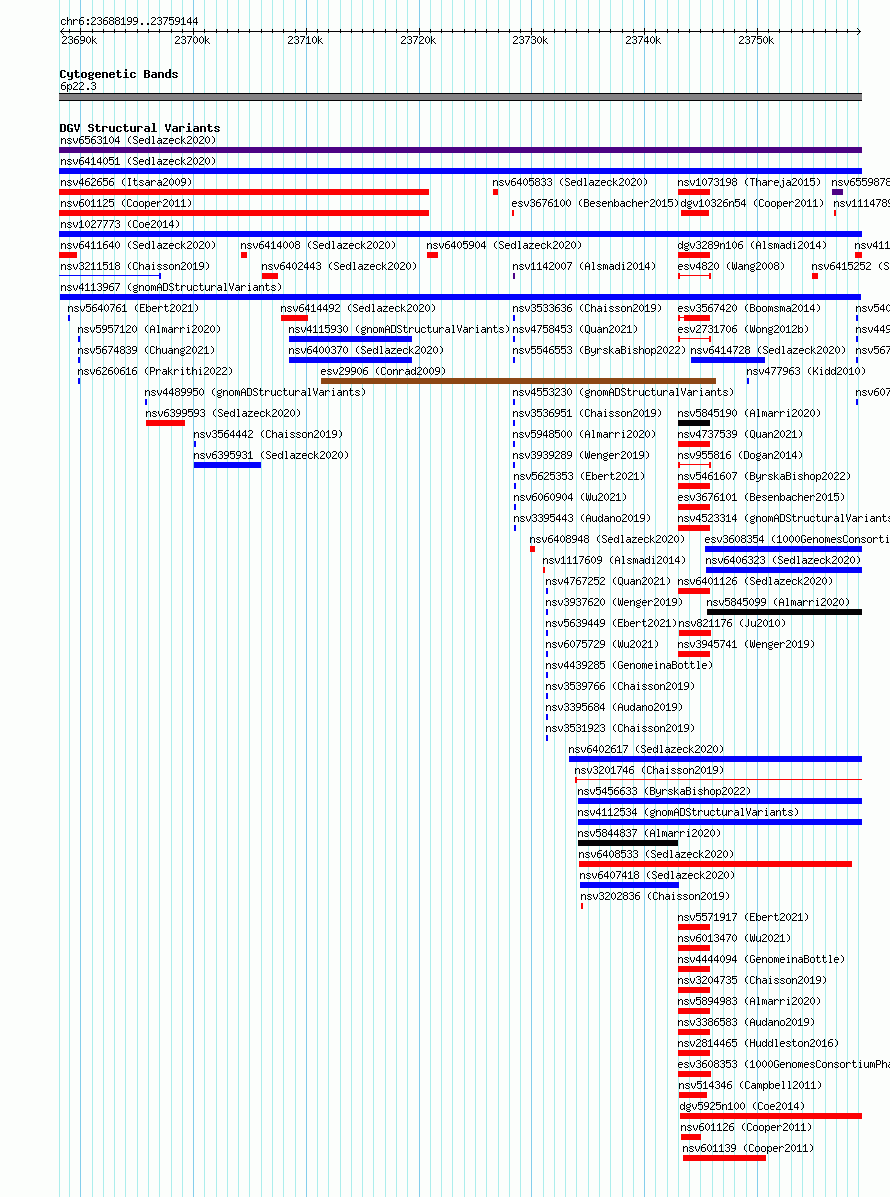Select esv3567420 (Boomsma2014) label
This screenshot has height=1197, width=890.
(750, 308)
